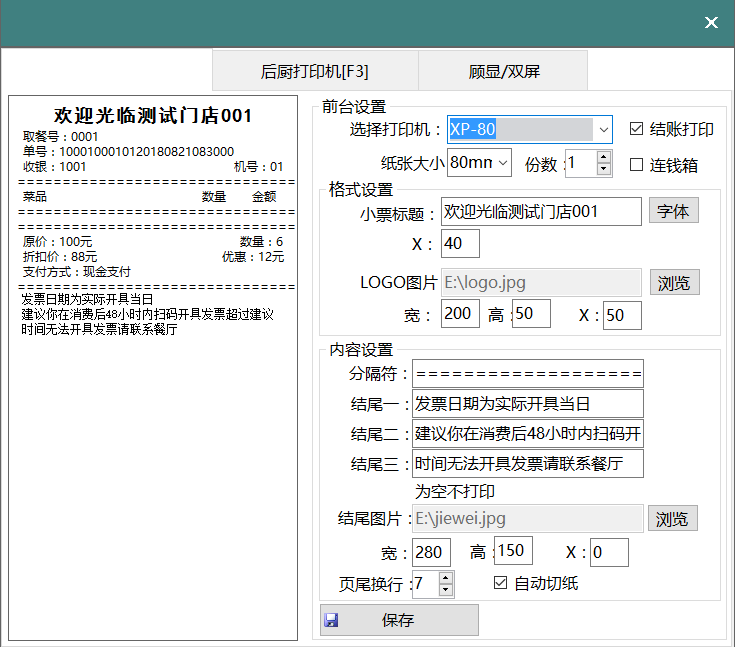Click the 字体 font button
Image resolution: width=739 pixels, height=647 pixels.
(674, 211)
